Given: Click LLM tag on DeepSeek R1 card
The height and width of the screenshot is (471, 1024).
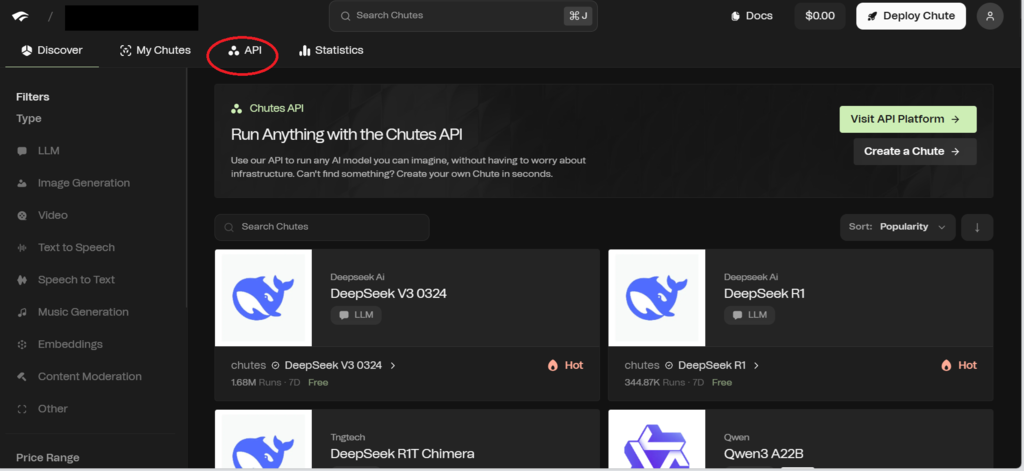Looking at the screenshot, I should [x=750, y=315].
